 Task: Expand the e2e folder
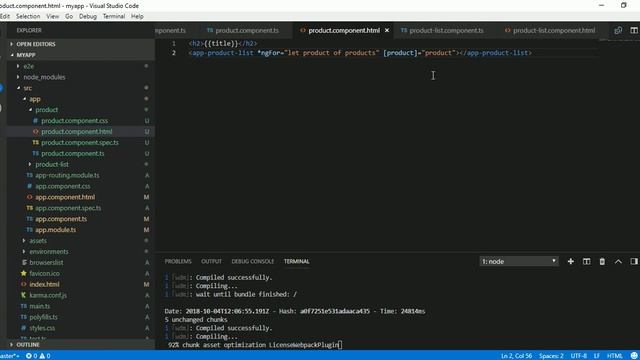28,66
